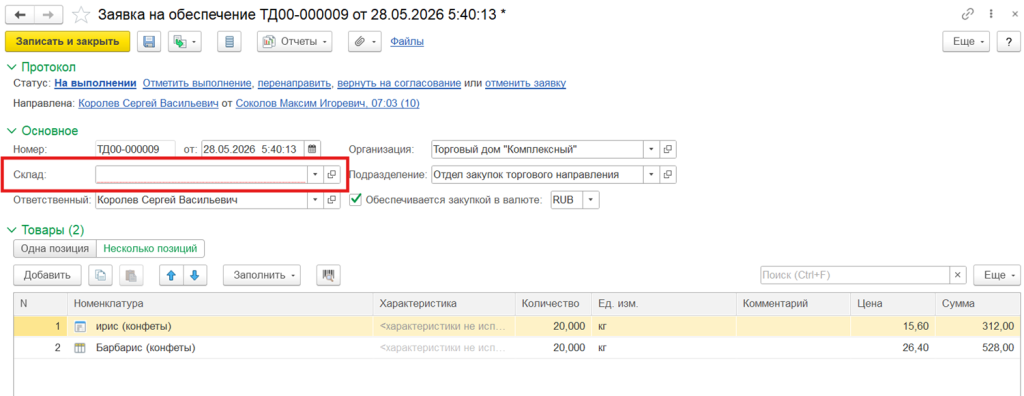
Task: Open the vertical dots window menu
Action: (x=991, y=14)
